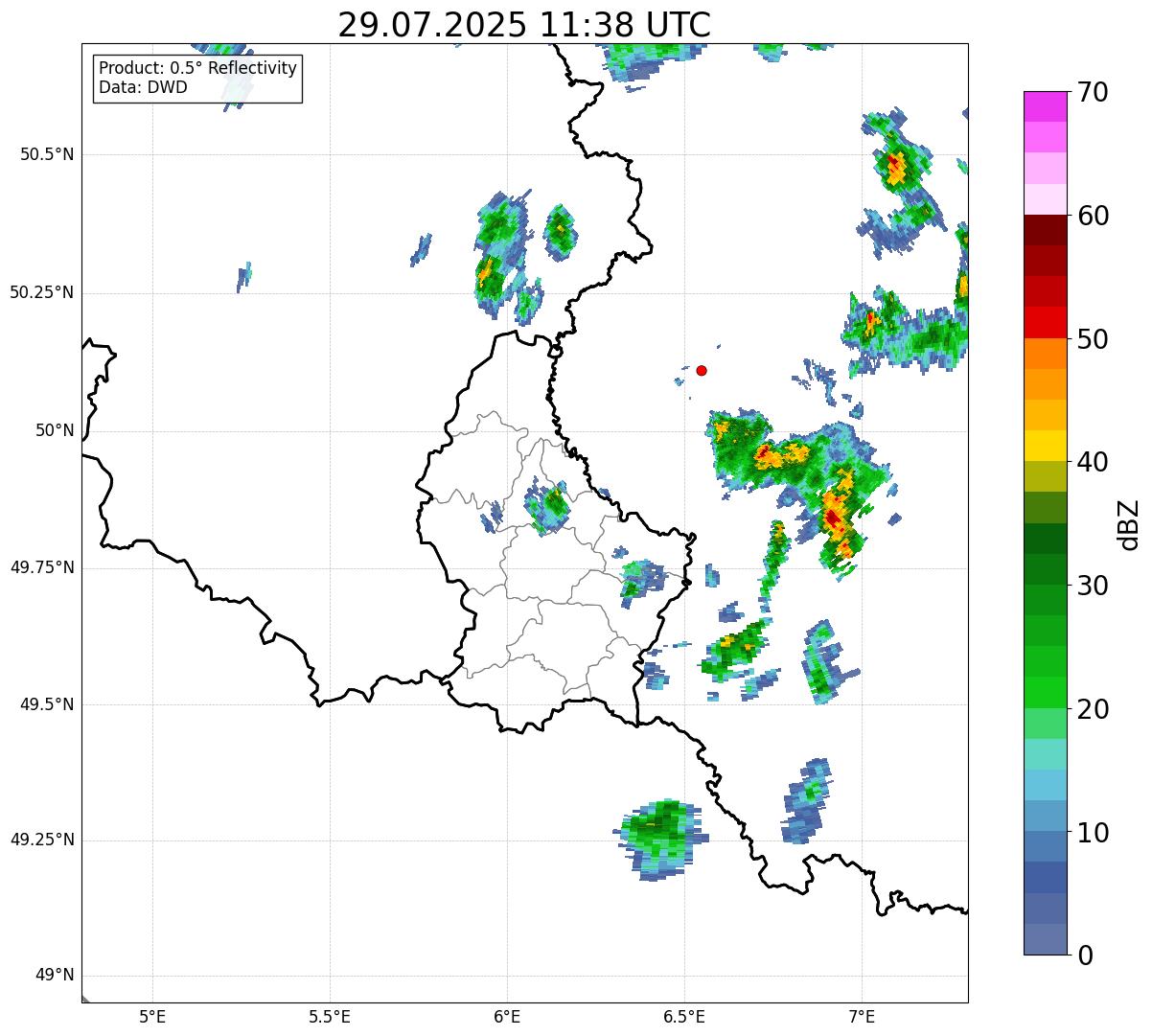The width and height of the screenshot is (1152, 1036).
Task: Pick the yellow swatch just above 40
Action: click(x=1046, y=446)
